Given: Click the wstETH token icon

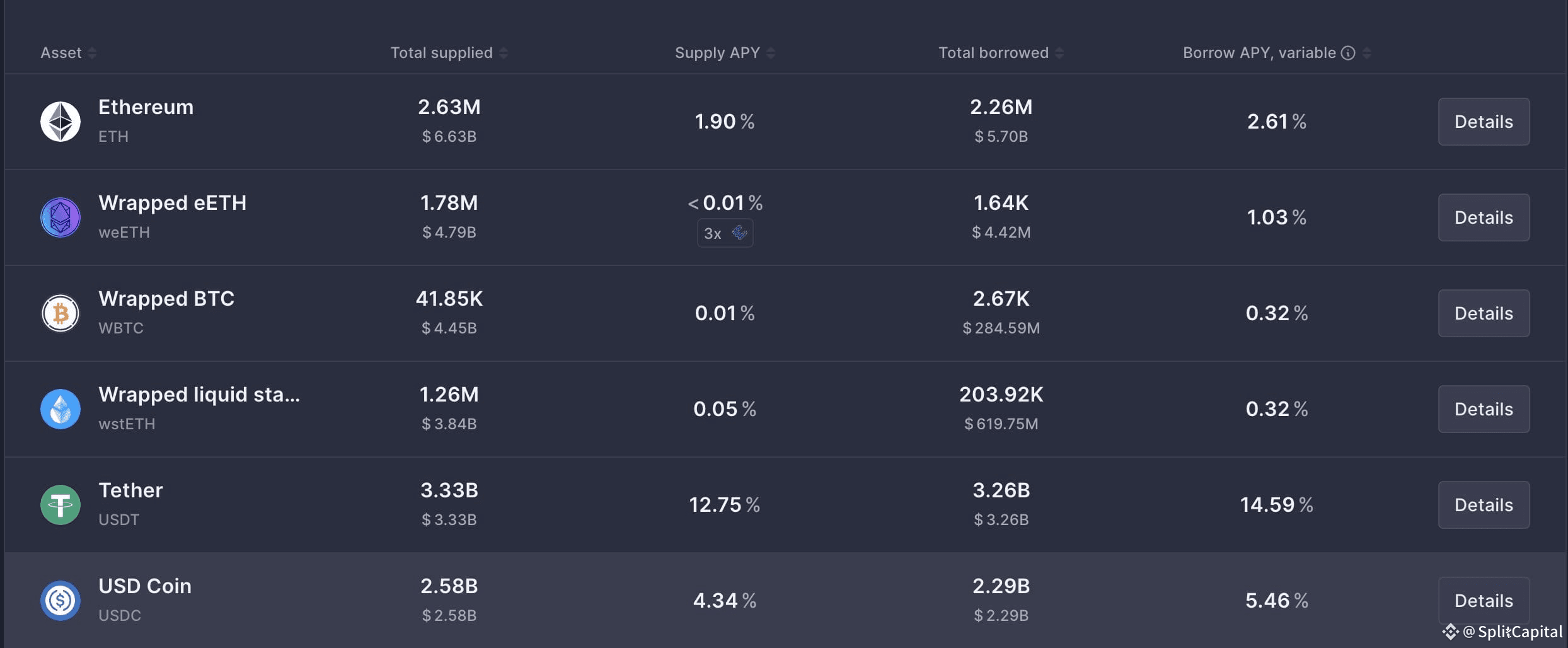Looking at the screenshot, I should (61, 409).
